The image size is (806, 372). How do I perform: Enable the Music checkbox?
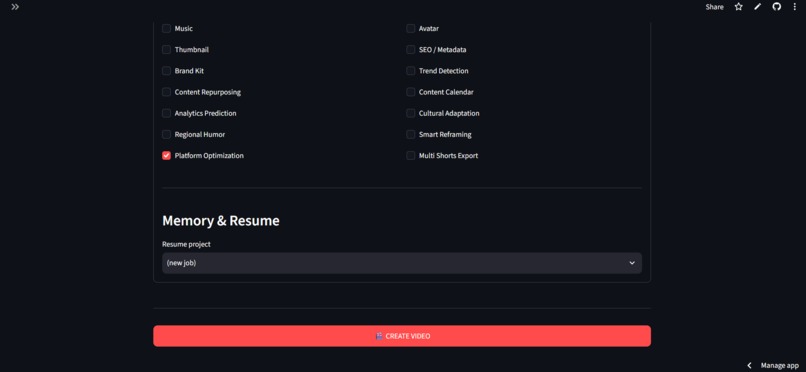pos(167,29)
